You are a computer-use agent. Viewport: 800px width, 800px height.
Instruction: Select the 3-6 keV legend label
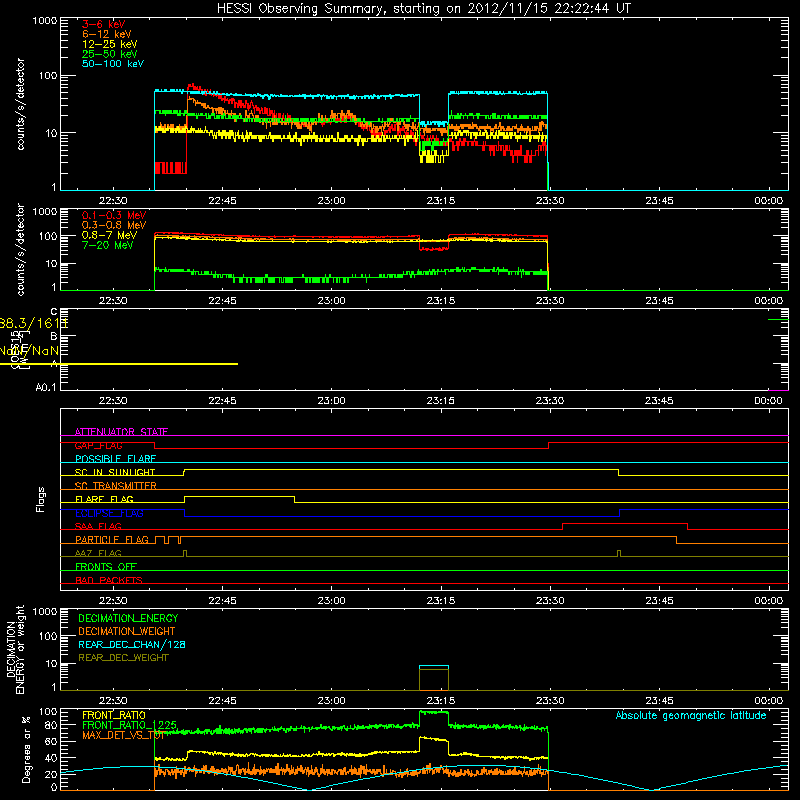coord(103,24)
